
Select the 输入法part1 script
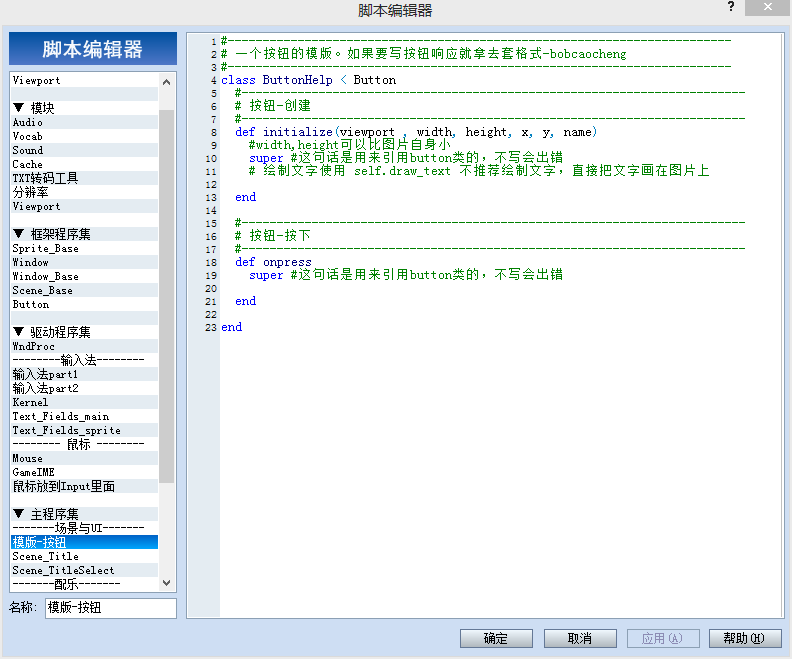84,374
